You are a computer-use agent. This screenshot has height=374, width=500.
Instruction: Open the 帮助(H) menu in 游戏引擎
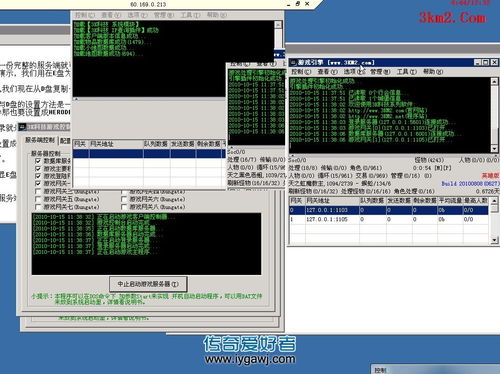pyautogui.click(x=433, y=72)
